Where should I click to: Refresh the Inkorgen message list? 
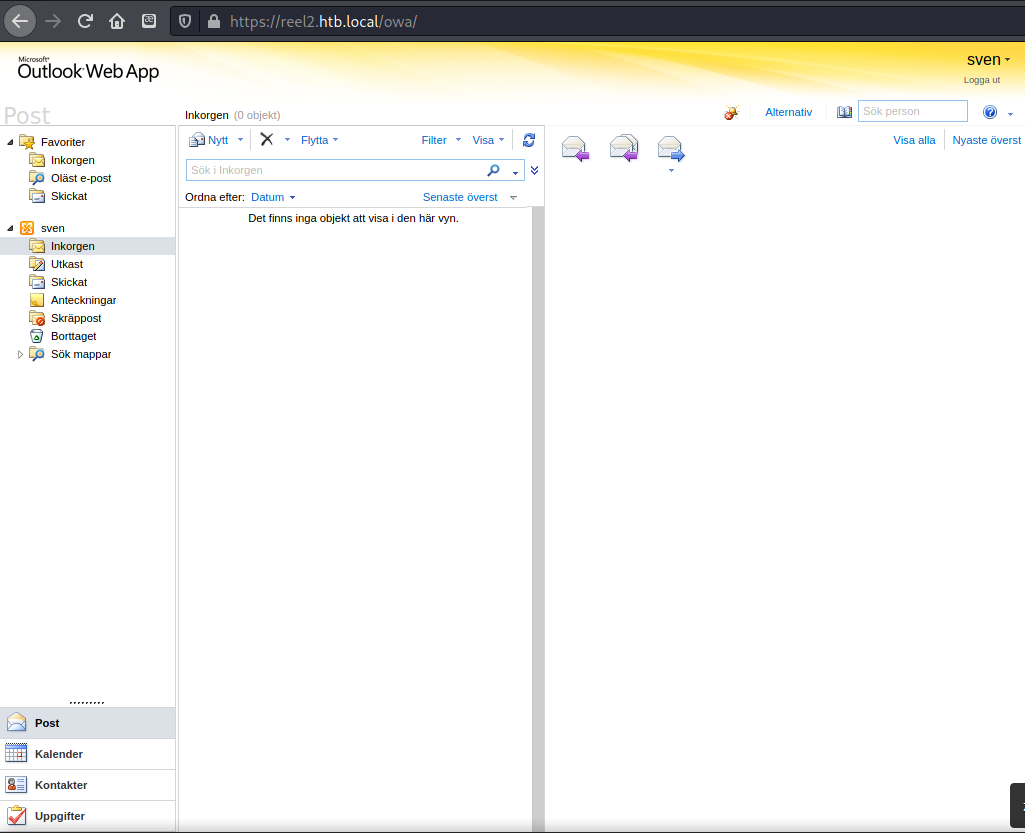point(529,140)
